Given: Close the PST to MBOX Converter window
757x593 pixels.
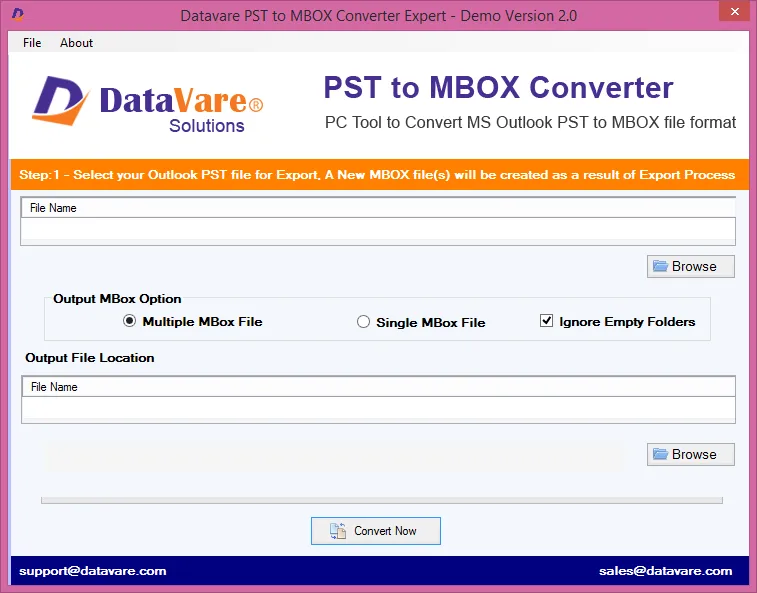Looking at the screenshot, I should (734, 11).
